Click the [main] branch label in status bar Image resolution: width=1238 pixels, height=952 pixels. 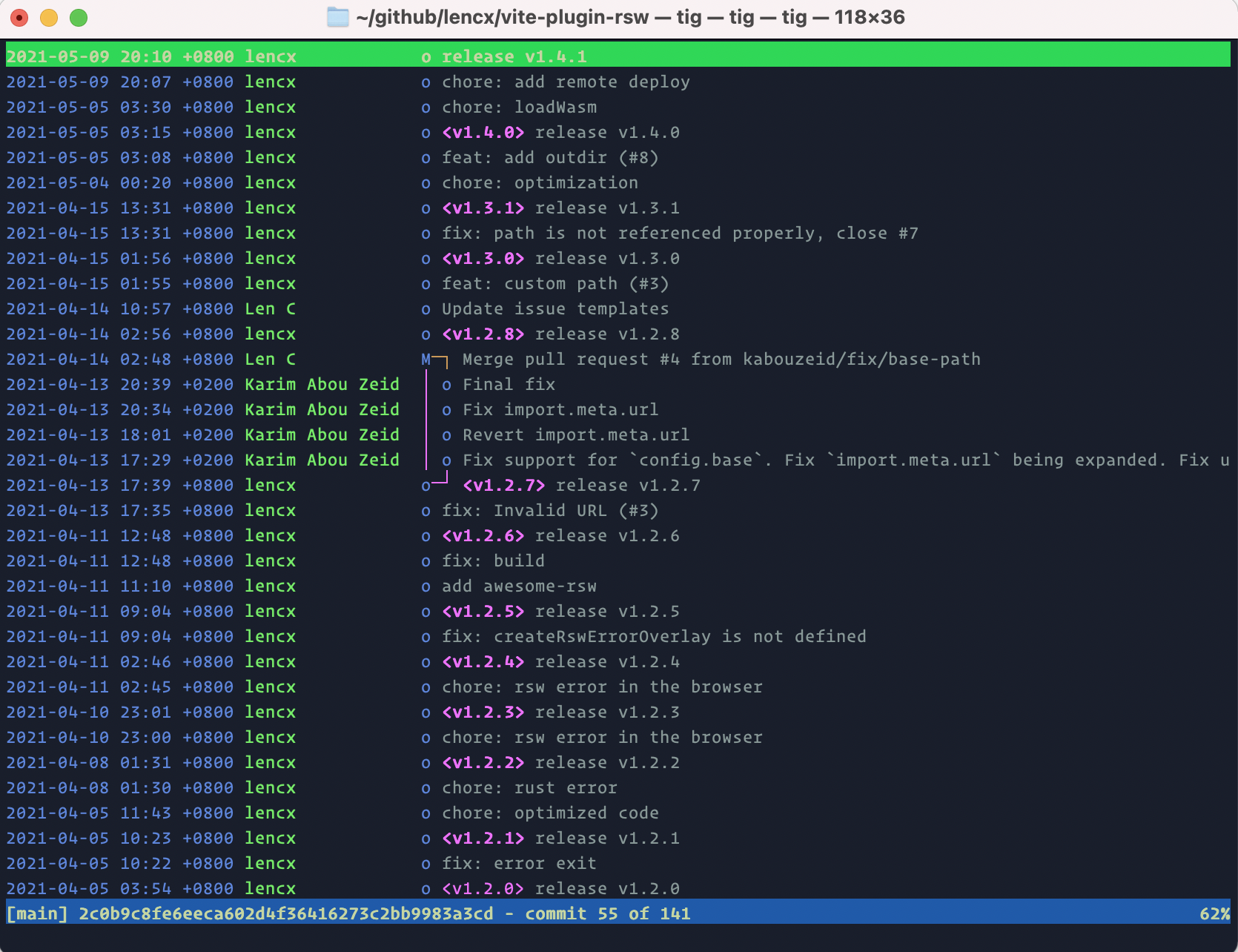[x=37, y=913]
